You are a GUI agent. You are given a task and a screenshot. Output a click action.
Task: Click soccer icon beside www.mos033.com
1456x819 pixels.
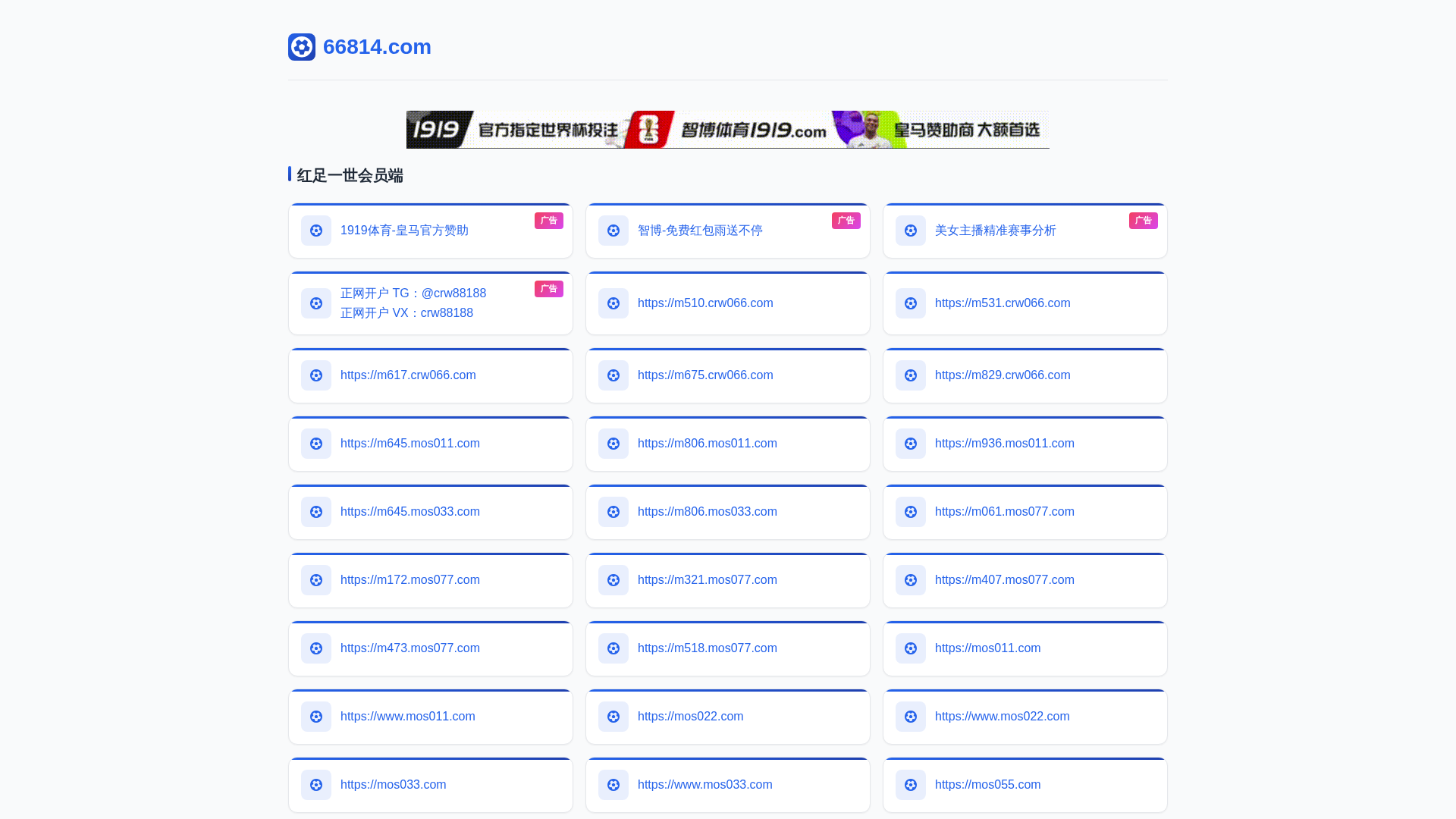613,785
